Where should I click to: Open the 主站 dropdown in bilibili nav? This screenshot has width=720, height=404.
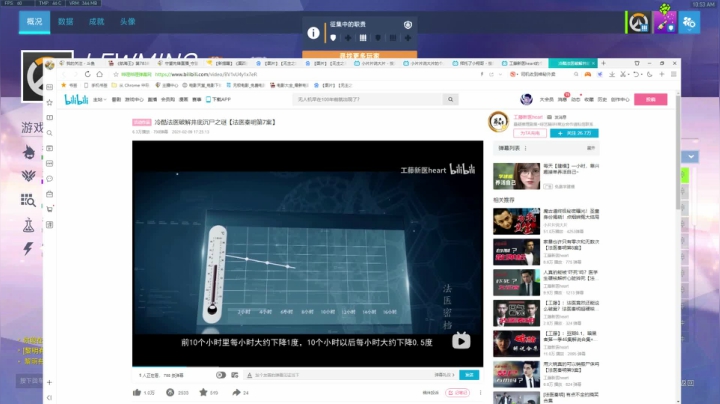point(99,99)
